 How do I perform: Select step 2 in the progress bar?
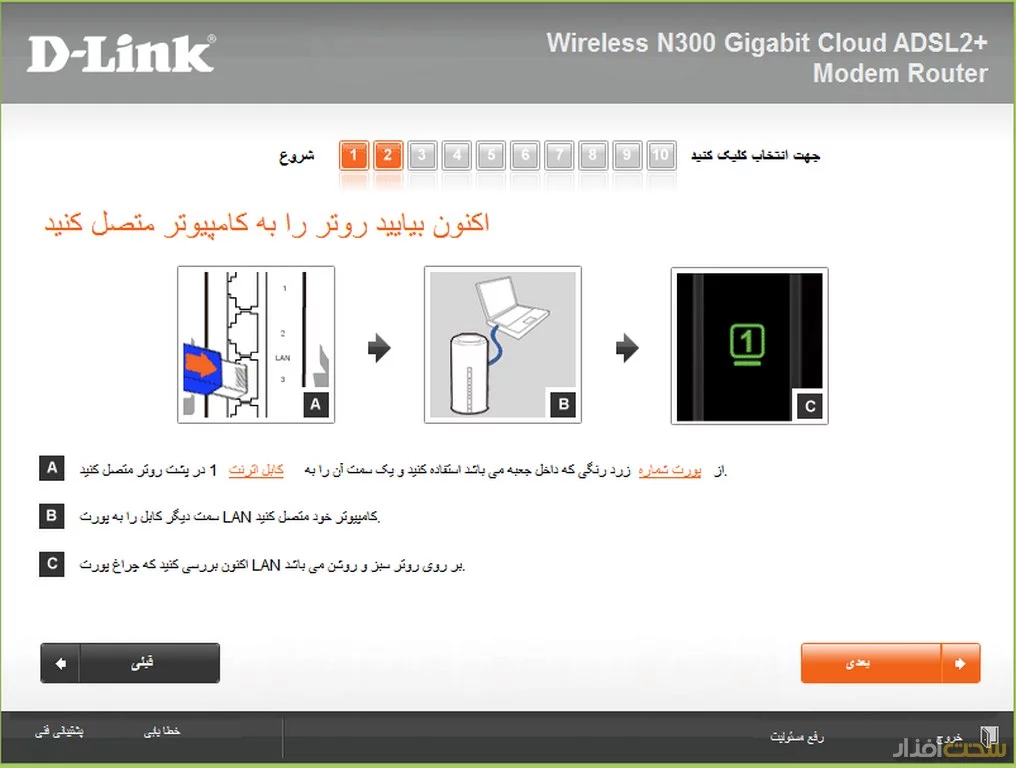(x=388, y=155)
